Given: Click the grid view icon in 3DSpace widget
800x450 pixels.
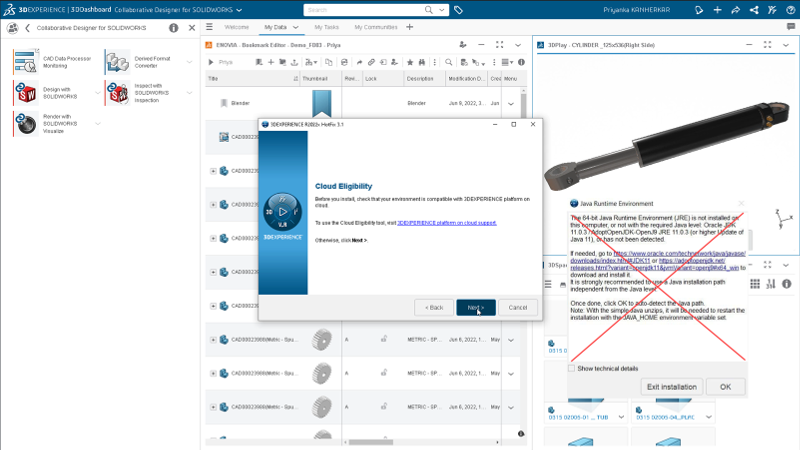Looking at the screenshot, I should click(x=755, y=284).
